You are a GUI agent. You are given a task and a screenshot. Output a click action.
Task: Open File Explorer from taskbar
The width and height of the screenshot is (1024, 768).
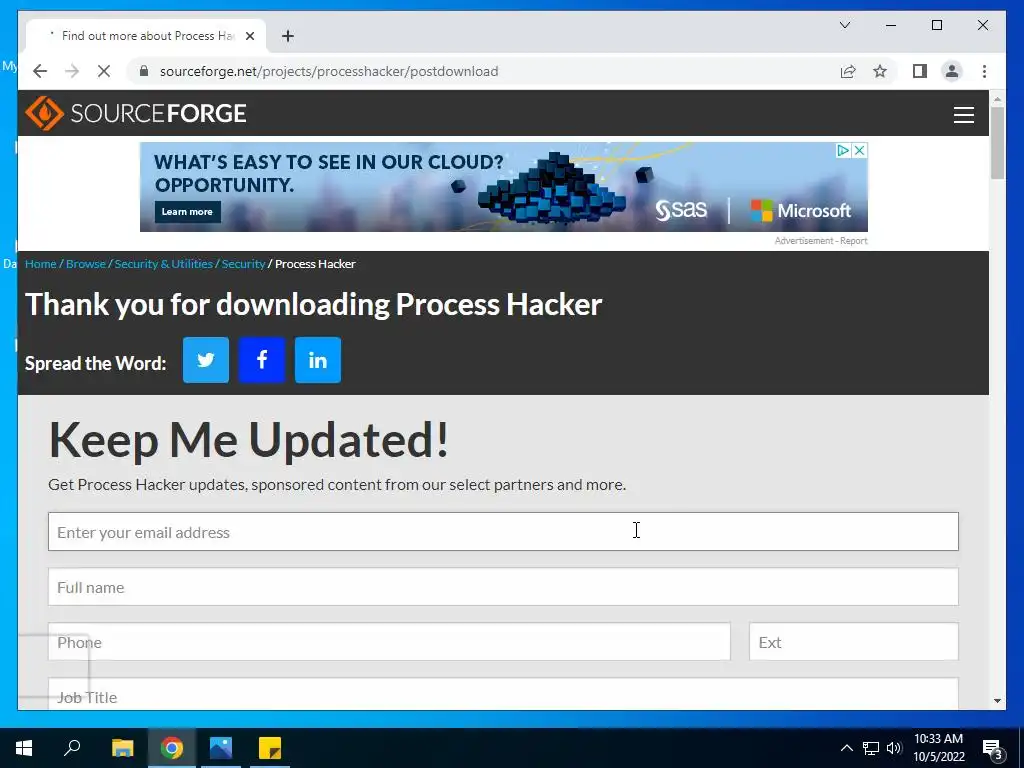122,748
